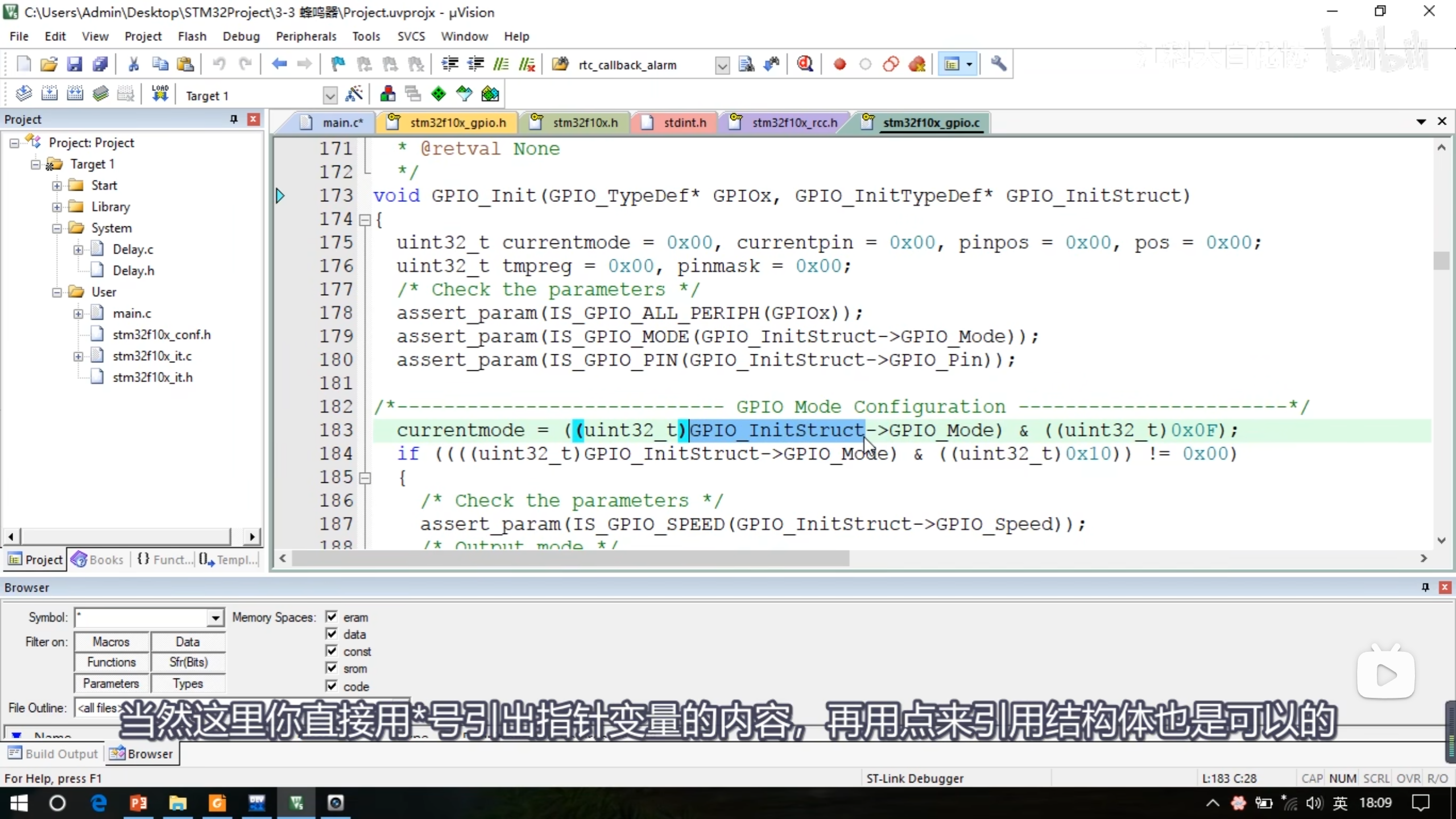Open the Target 1 dropdown list
Image resolution: width=1456 pixels, height=819 pixels.
click(330, 96)
